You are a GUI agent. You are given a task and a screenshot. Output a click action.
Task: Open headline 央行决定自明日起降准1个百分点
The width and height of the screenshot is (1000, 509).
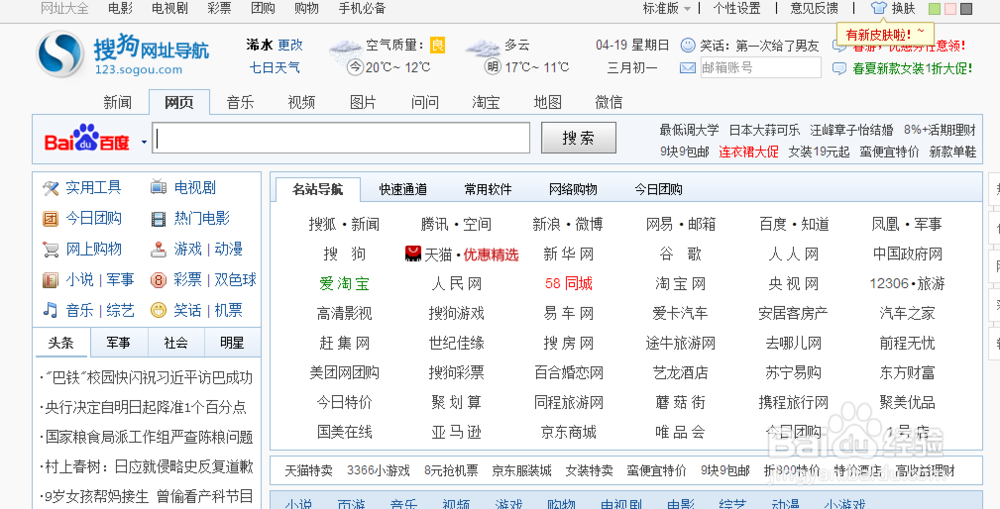146,408
